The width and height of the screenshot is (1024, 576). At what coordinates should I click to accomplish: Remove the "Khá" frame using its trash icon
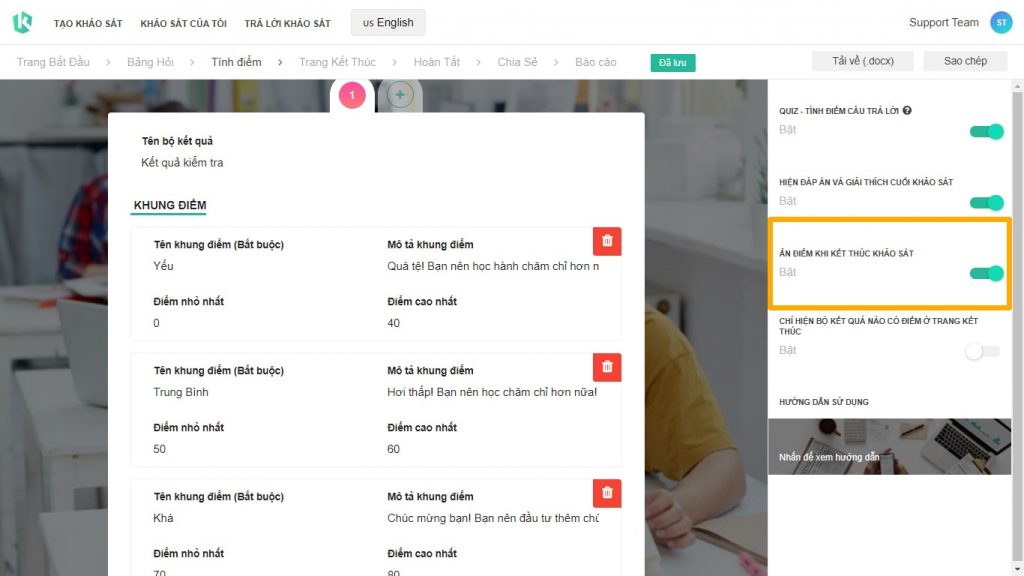[606, 493]
